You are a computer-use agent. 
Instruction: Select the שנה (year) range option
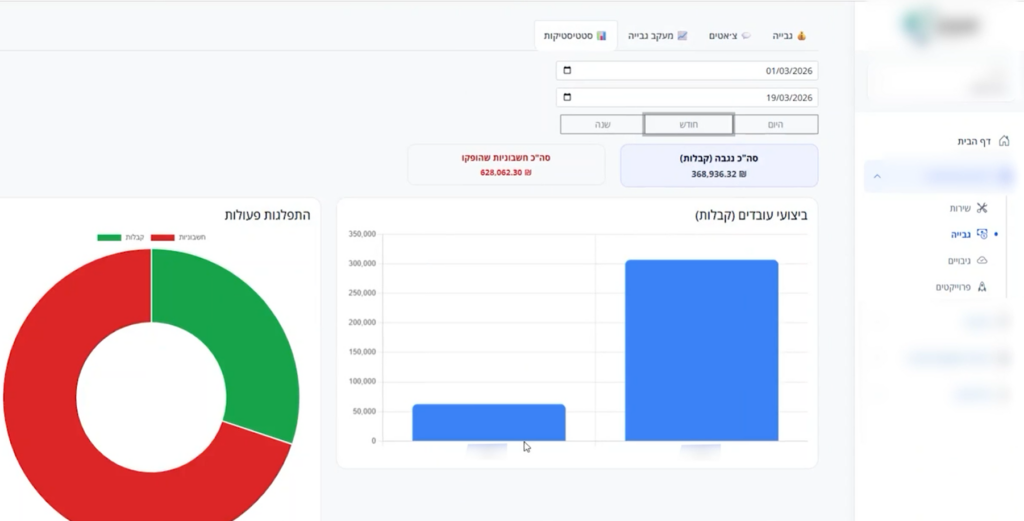602,124
